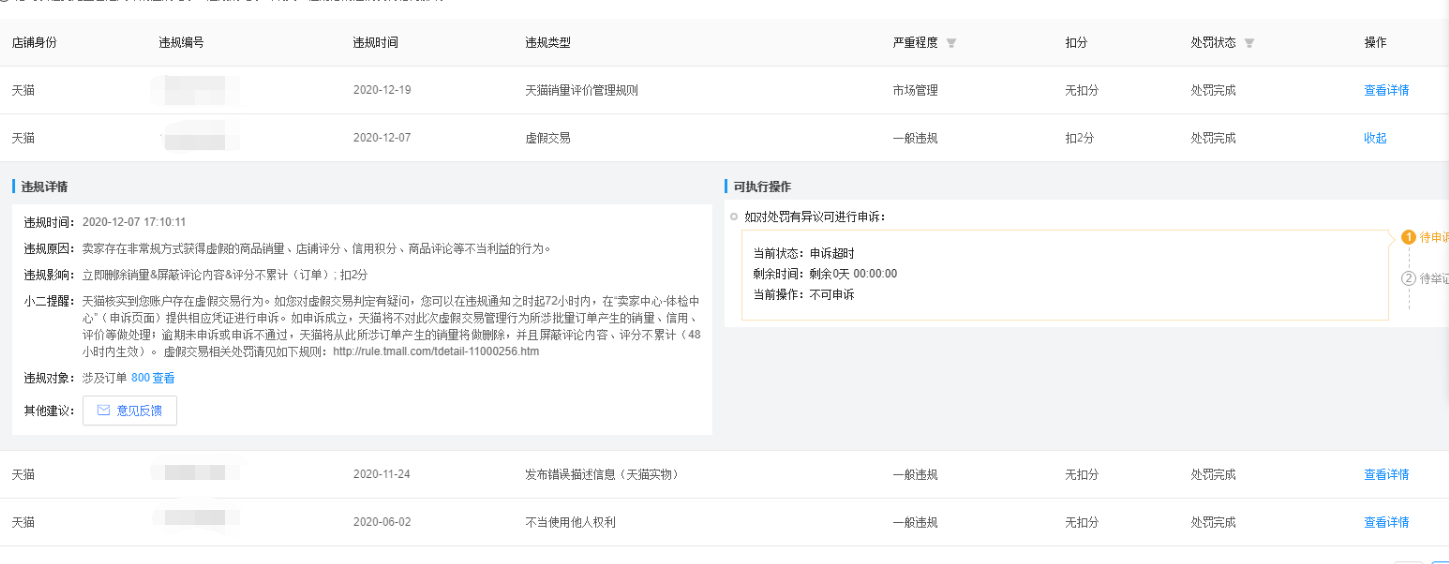The width and height of the screenshot is (1449, 564).
Task: Select the 发布错误描述信息（天猫实物） cell
Action: pyautogui.click(x=602, y=474)
